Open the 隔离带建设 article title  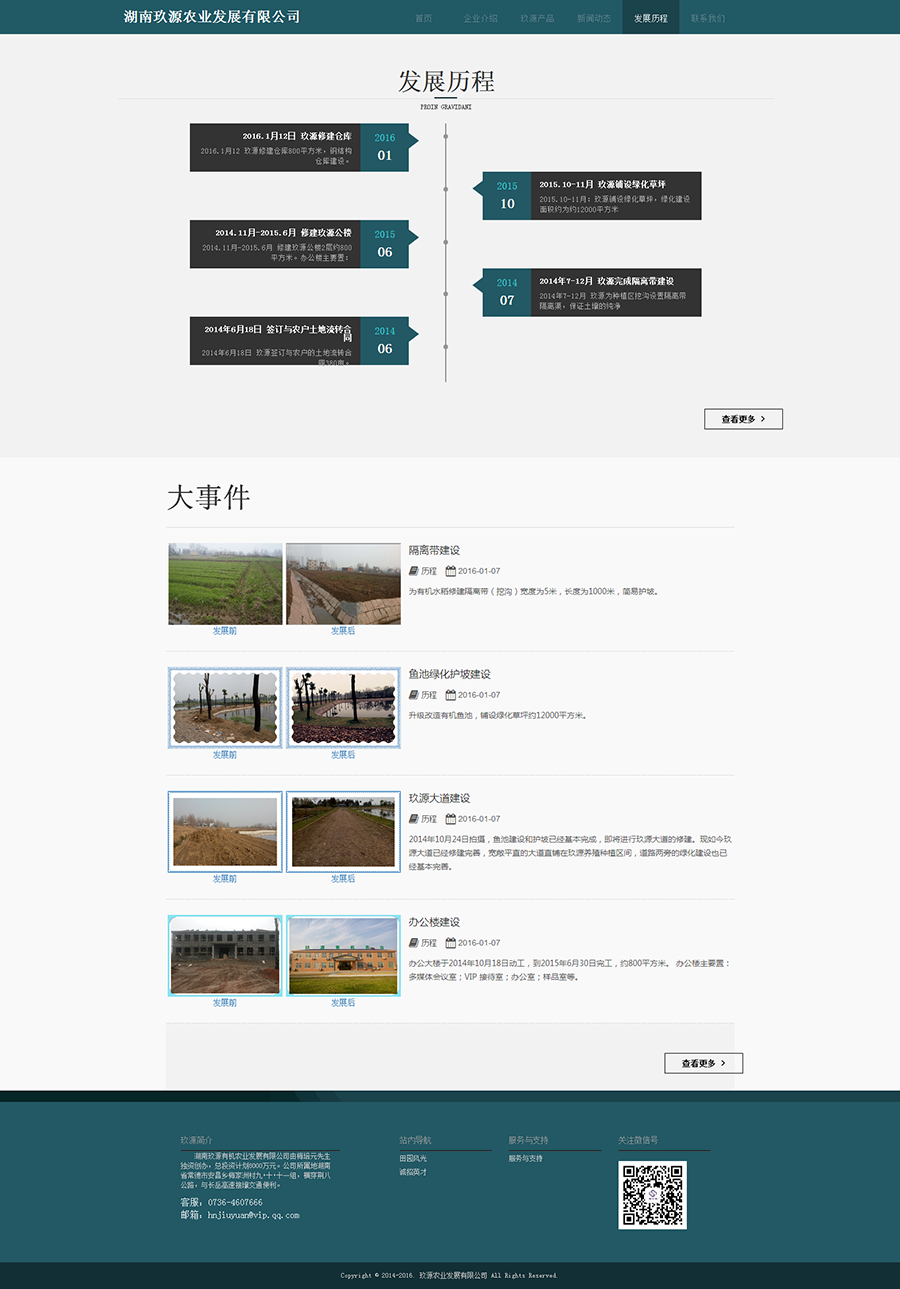[434, 550]
